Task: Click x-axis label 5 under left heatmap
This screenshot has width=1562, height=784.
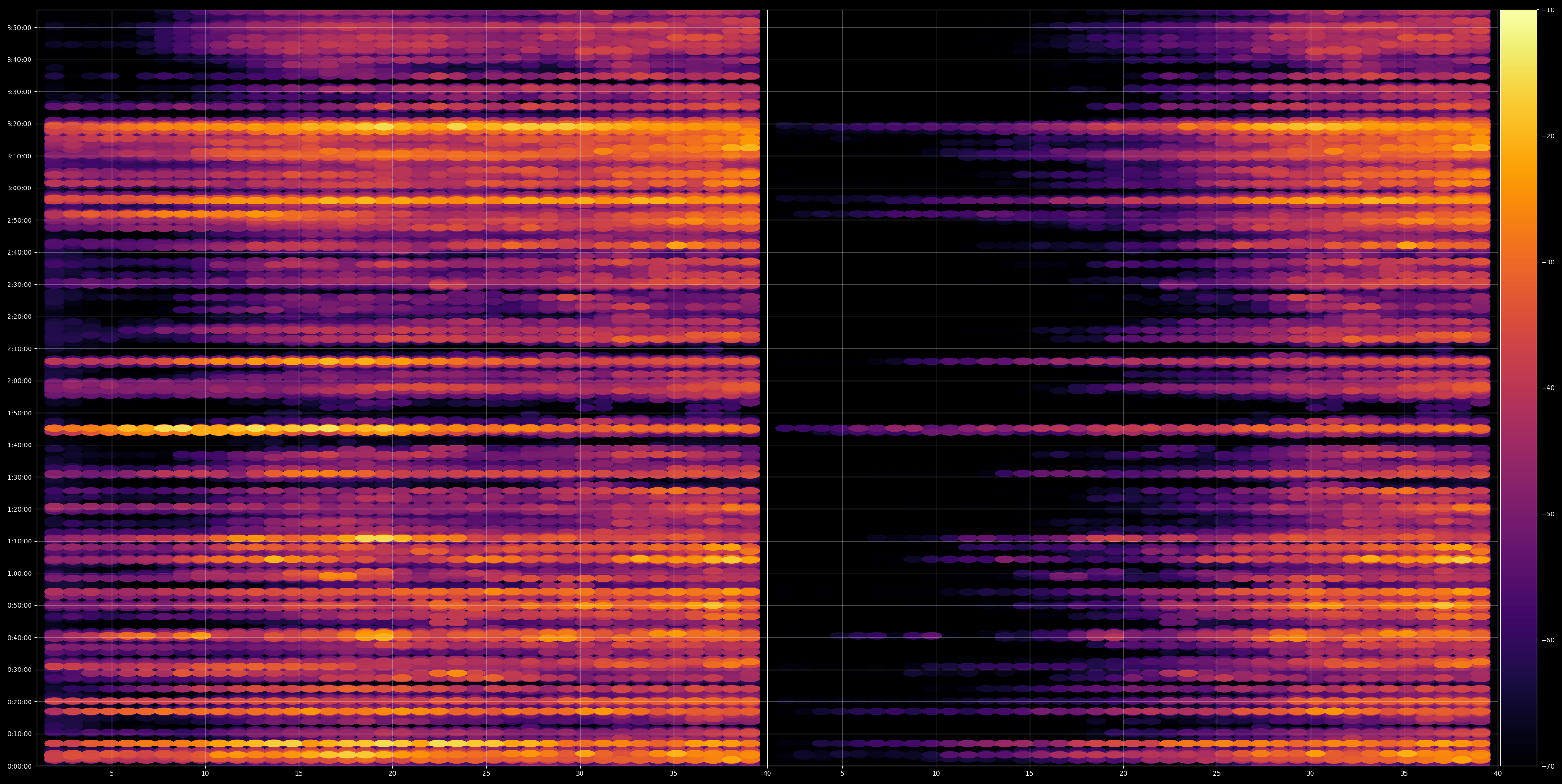Action: click(x=112, y=774)
